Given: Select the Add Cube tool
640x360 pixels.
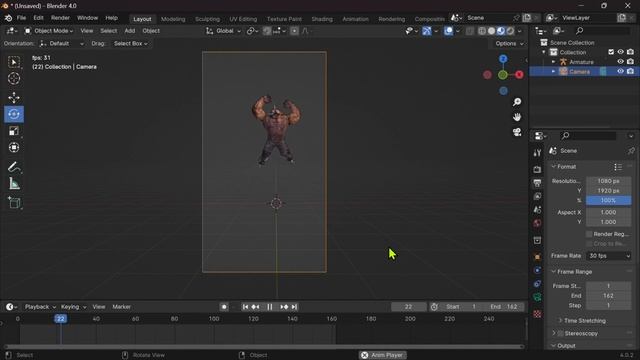Looking at the screenshot, I should coord(14,202).
